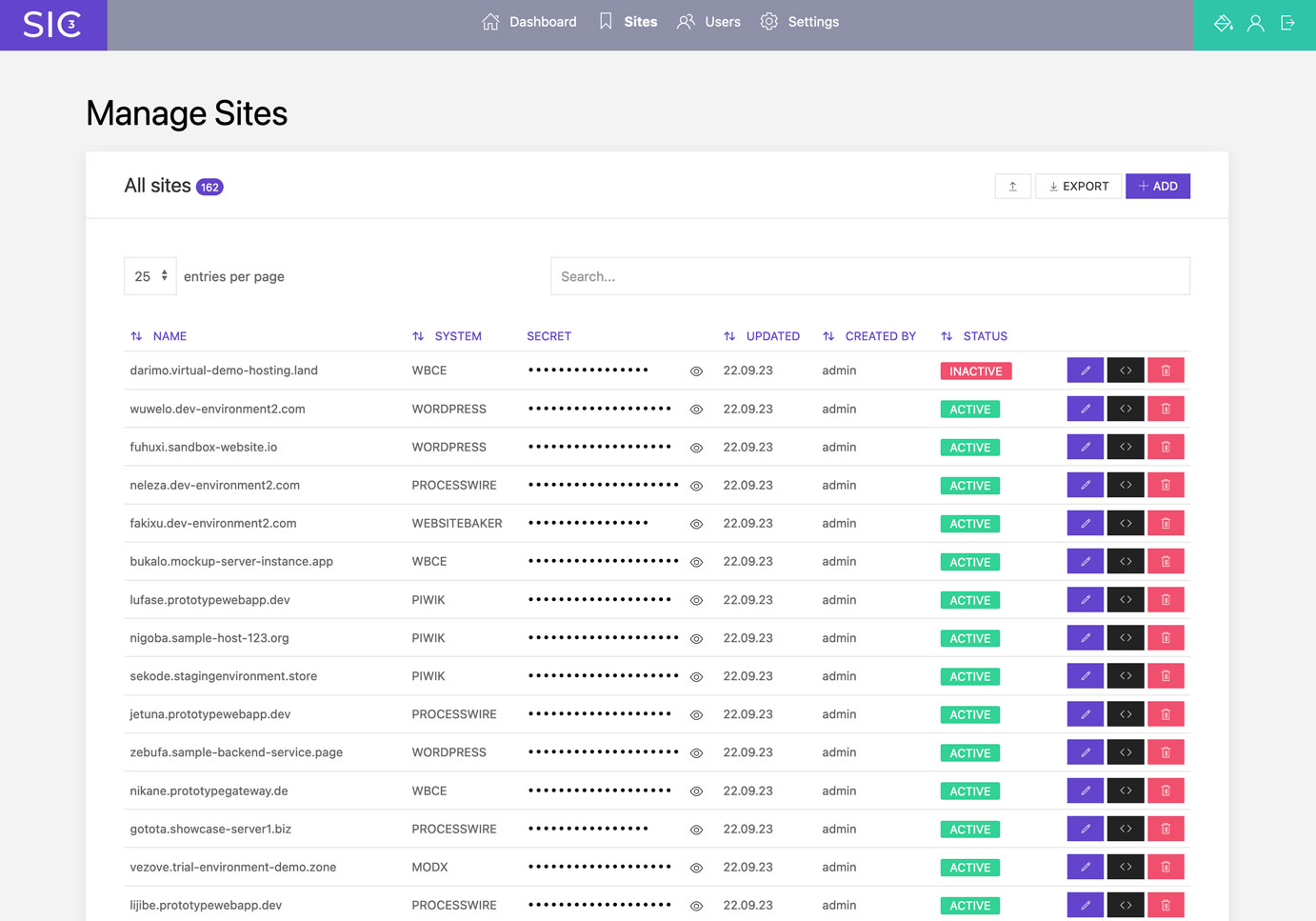Viewport: 1316px width, 921px height.
Task: Sort the table by System column
Action: [x=447, y=336]
